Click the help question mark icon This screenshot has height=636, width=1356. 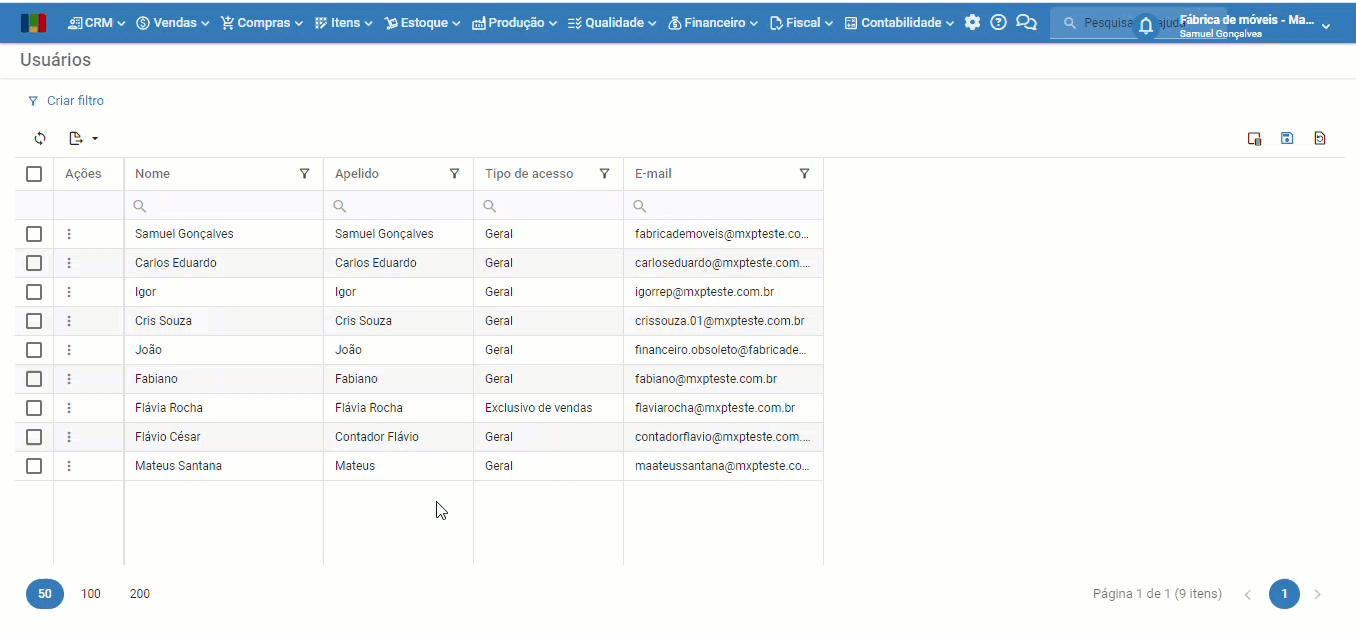pyautogui.click(x=998, y=22)
